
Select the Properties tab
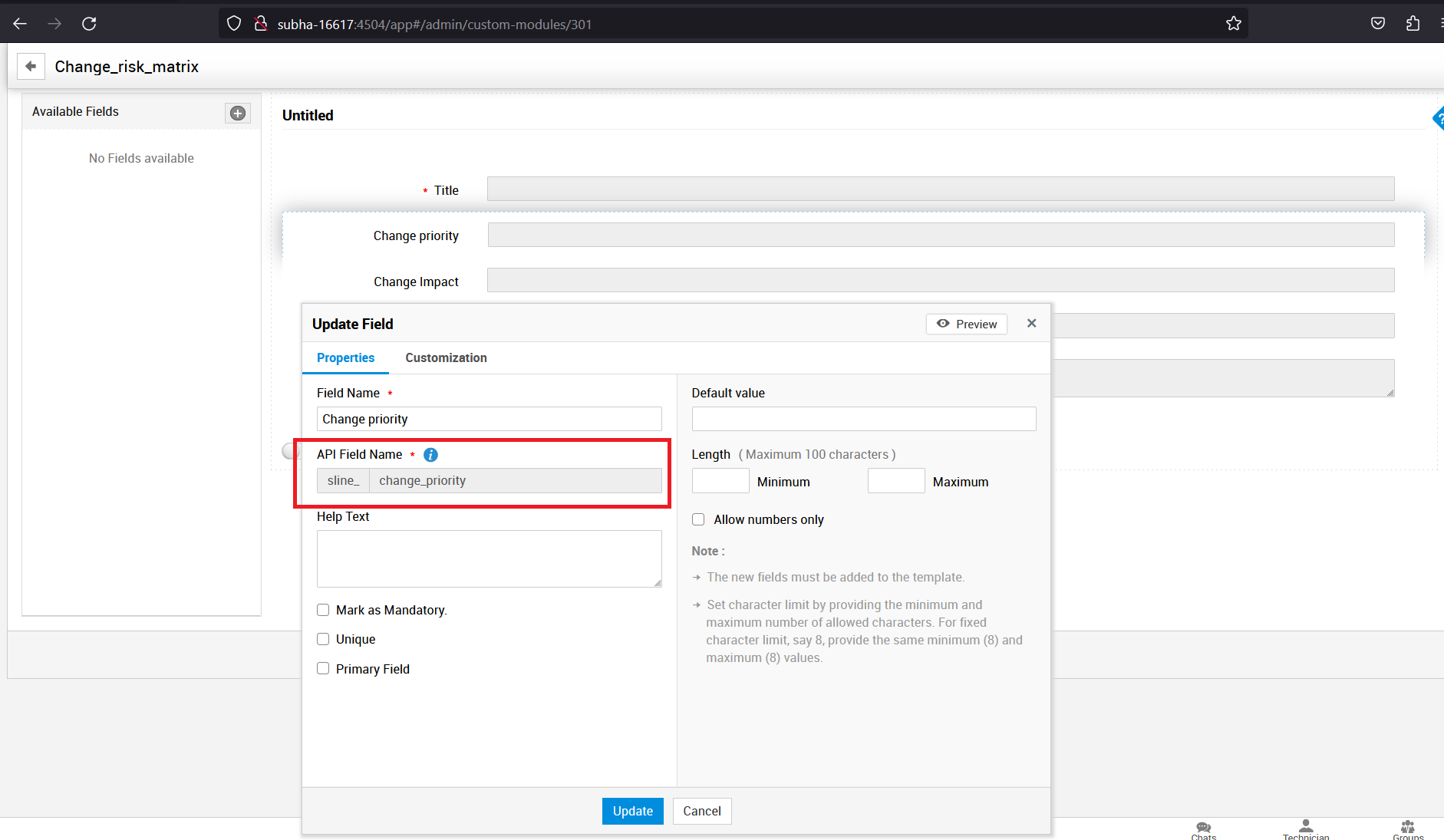345,357
